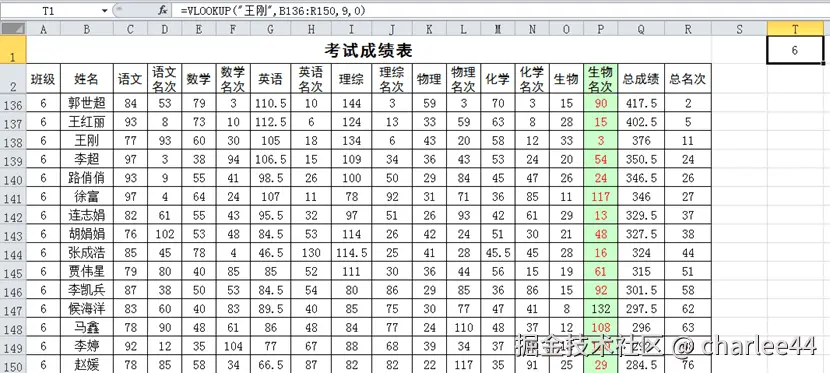The image size is (830, 373).
Task: Click the 英语名次 header cell
Action: click(x=311, y=79)
